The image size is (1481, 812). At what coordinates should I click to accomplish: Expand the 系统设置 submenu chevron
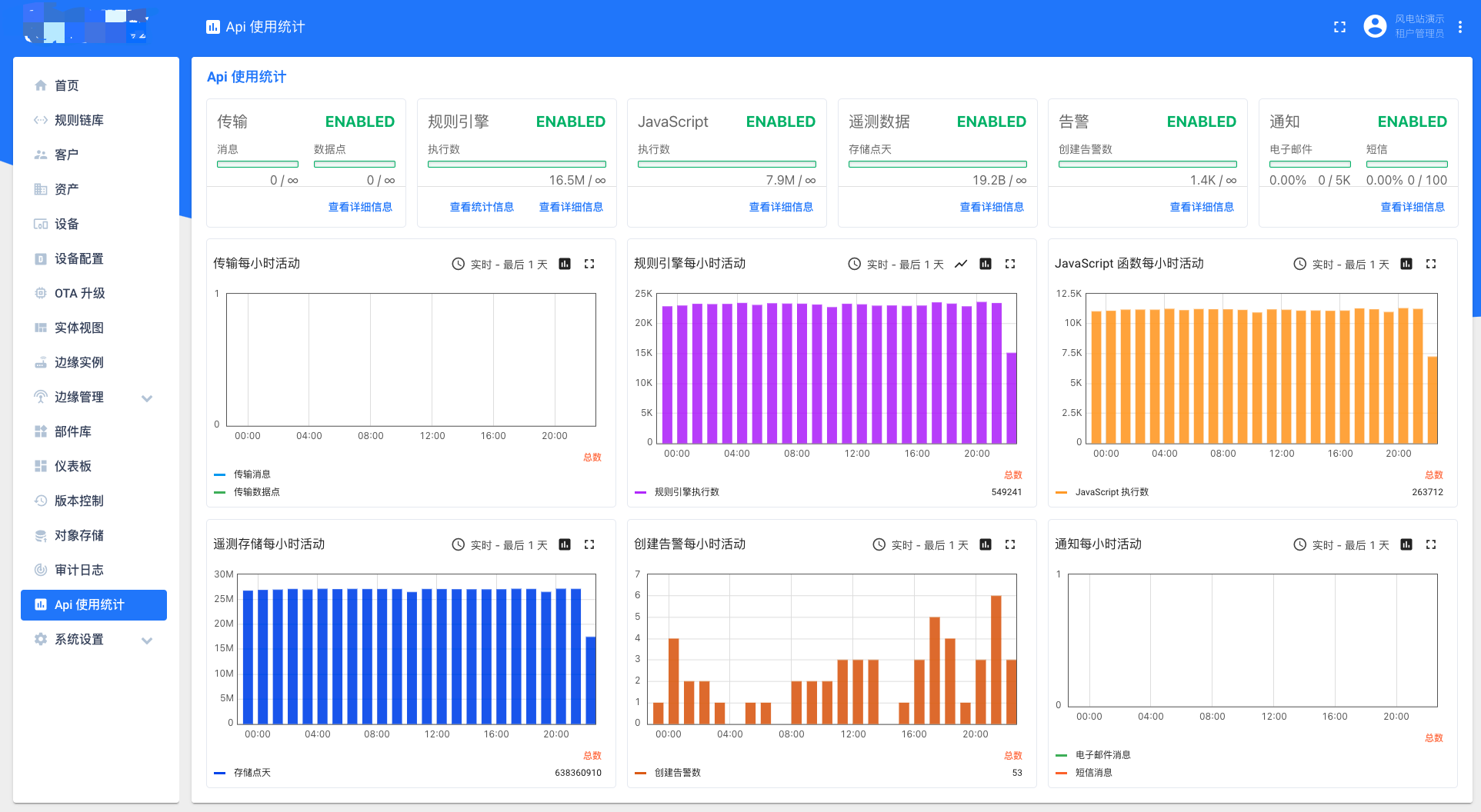147,640
